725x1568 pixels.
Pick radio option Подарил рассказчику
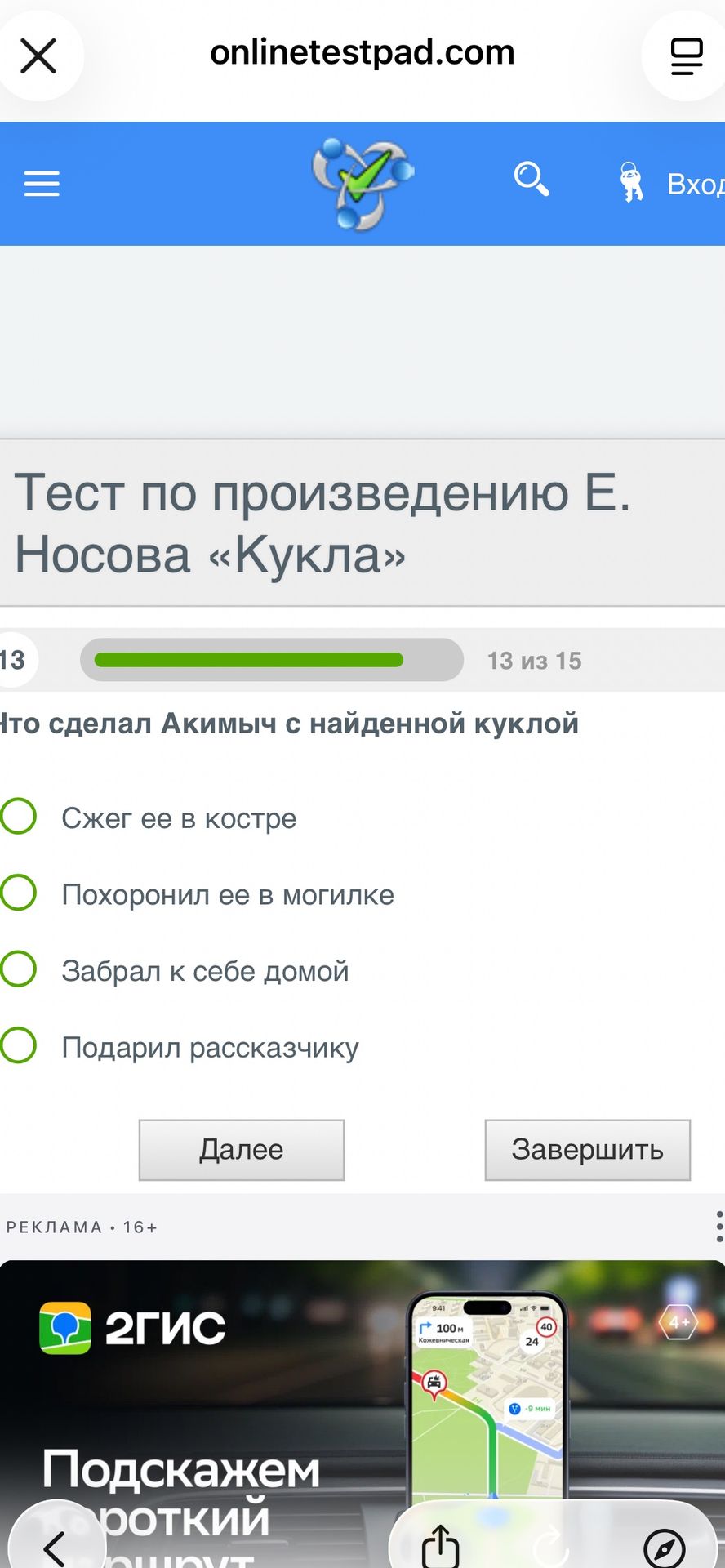click(18, 1045)
